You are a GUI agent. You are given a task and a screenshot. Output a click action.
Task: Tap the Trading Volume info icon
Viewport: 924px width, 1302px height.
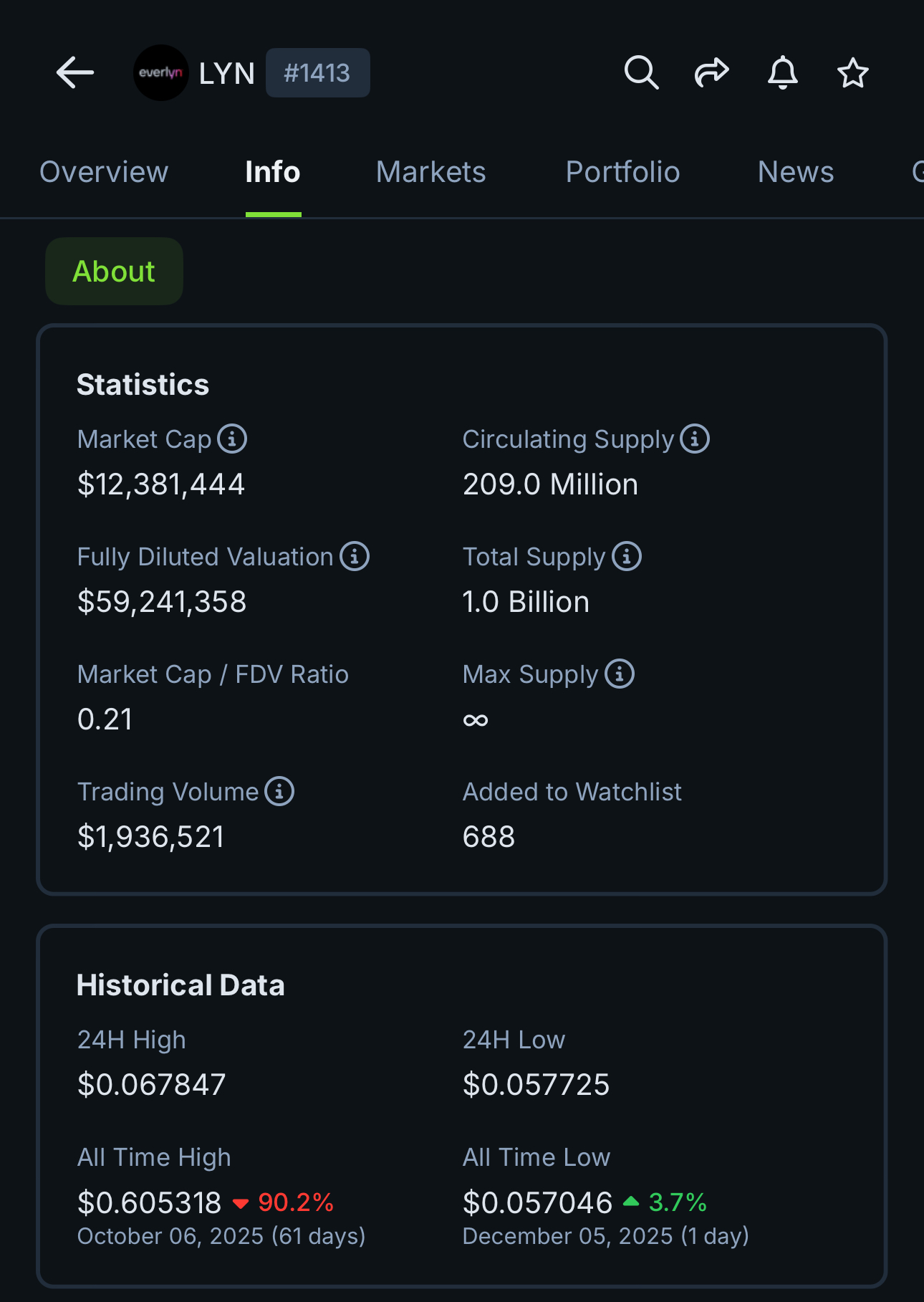pos(279,792)
